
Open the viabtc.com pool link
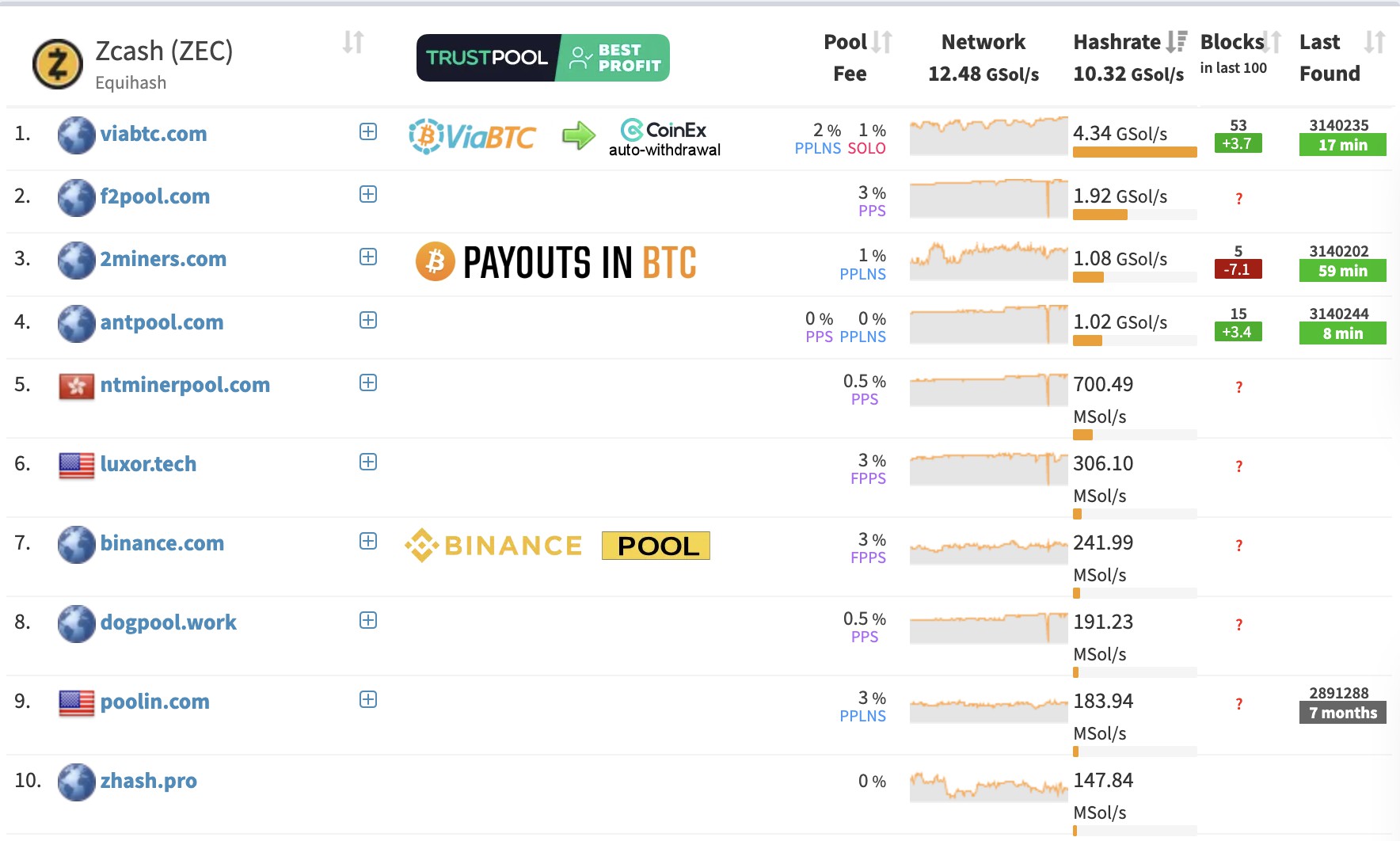pos(153,134)
